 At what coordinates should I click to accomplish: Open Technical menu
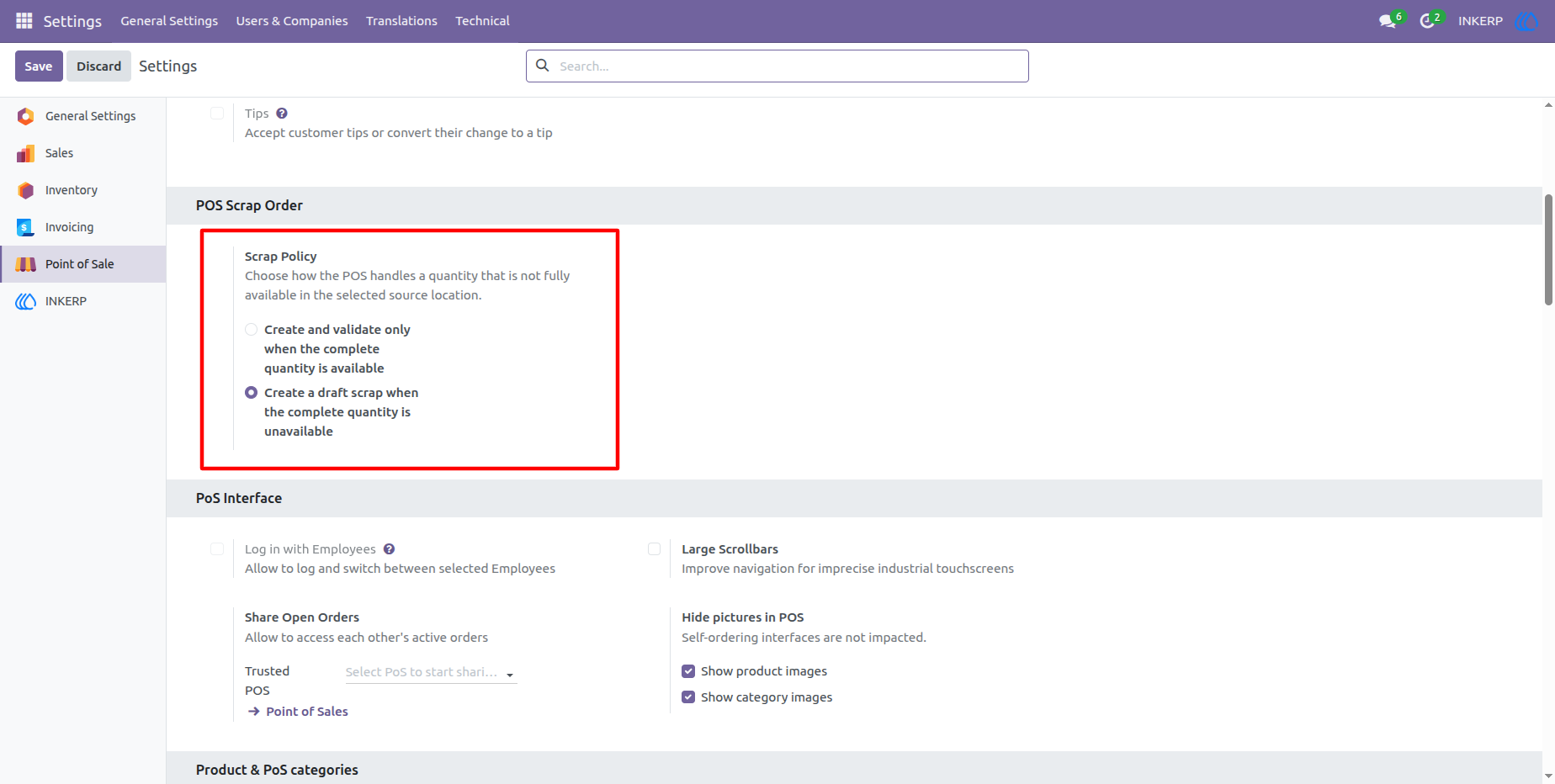(482, 21)
